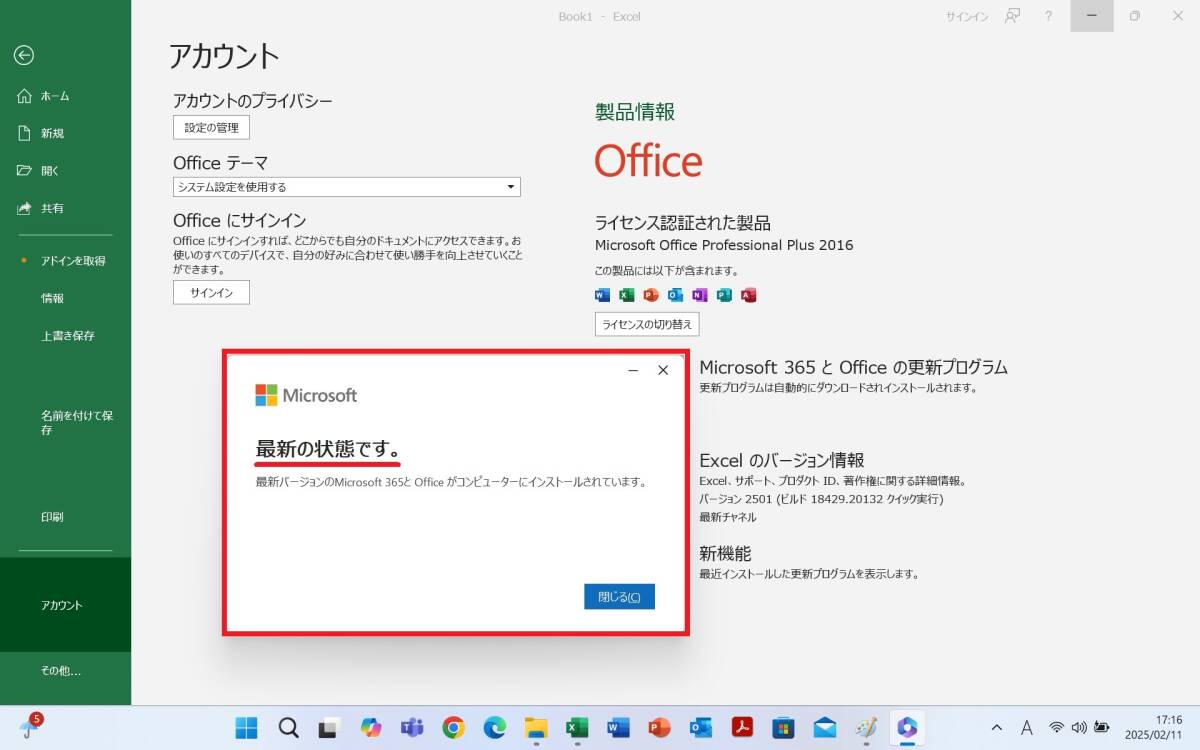Image resolution: width=1200 pixels, height=750 pixels.
Task: Click the IME input mode A indicator
Action: 1026,728
